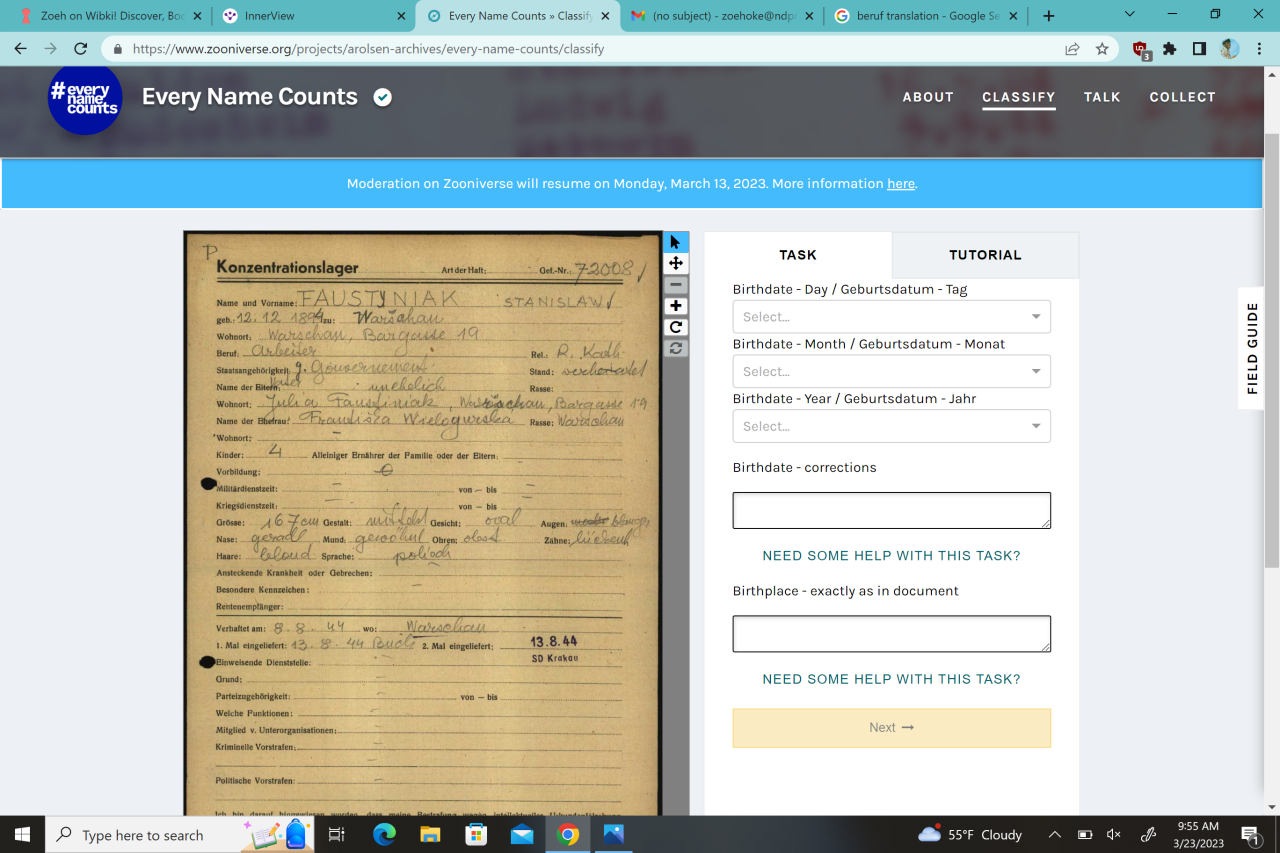Switch to the beruf translation Google tab
The image size is (1280, 853).
[x=924, y=16]
